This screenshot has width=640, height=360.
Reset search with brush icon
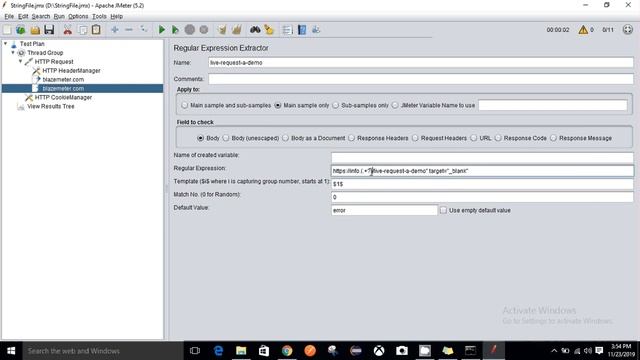(269, 30)
